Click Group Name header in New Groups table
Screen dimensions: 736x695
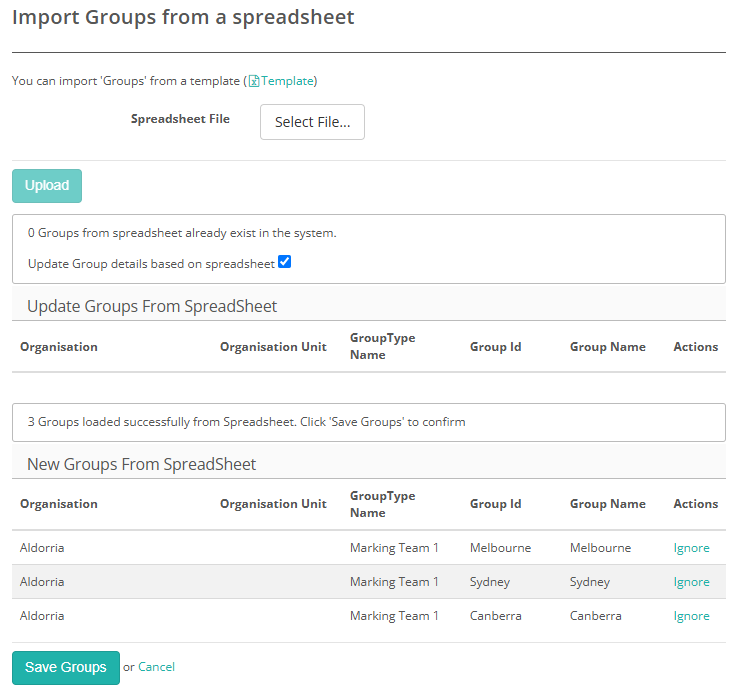[607, 504]
